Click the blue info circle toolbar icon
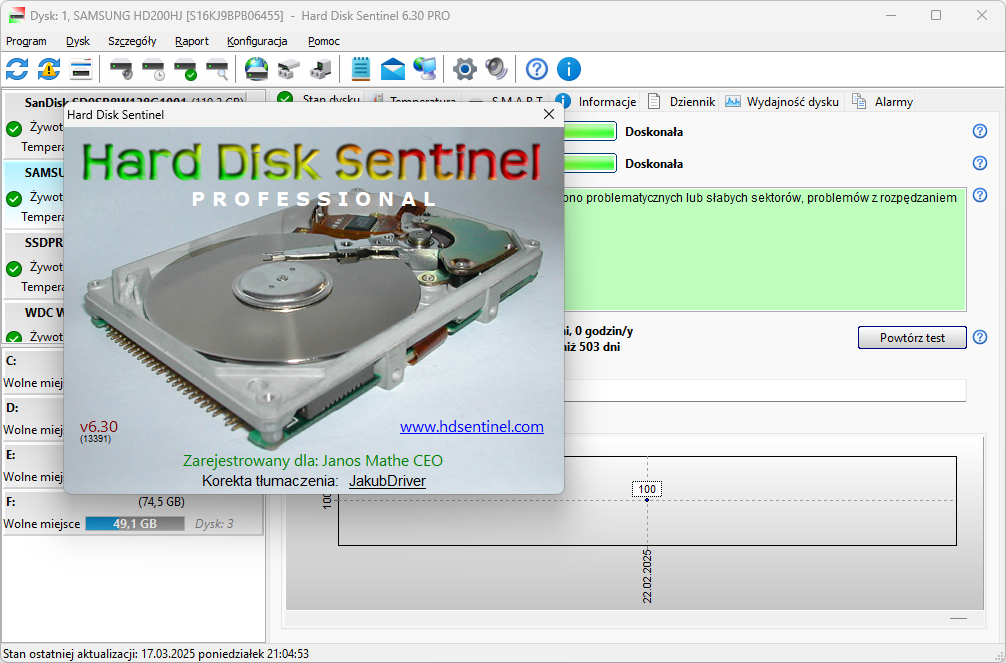Viewport: 1006px width, 663px height. 568,69
